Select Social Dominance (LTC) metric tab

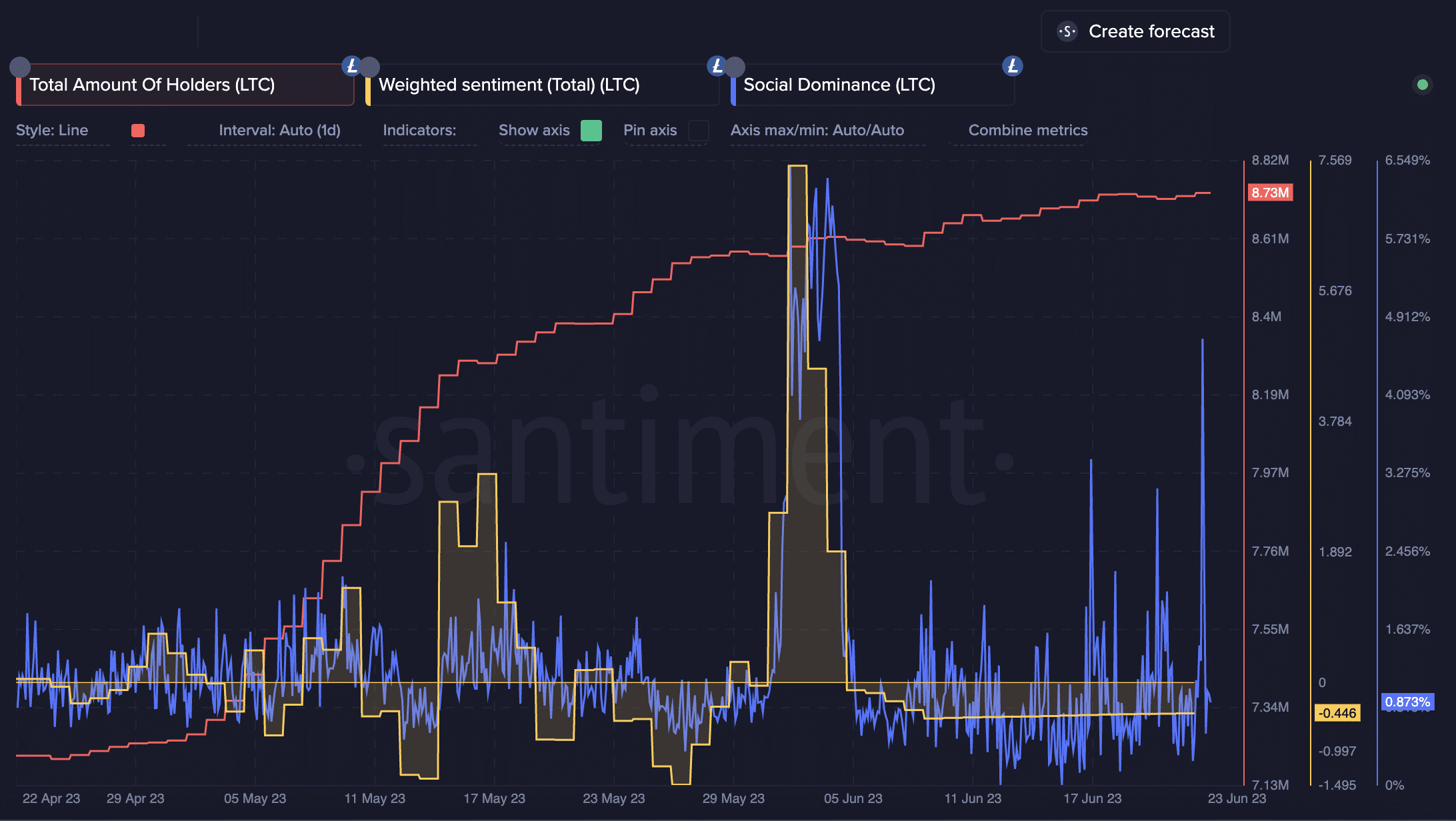[839, 85]
